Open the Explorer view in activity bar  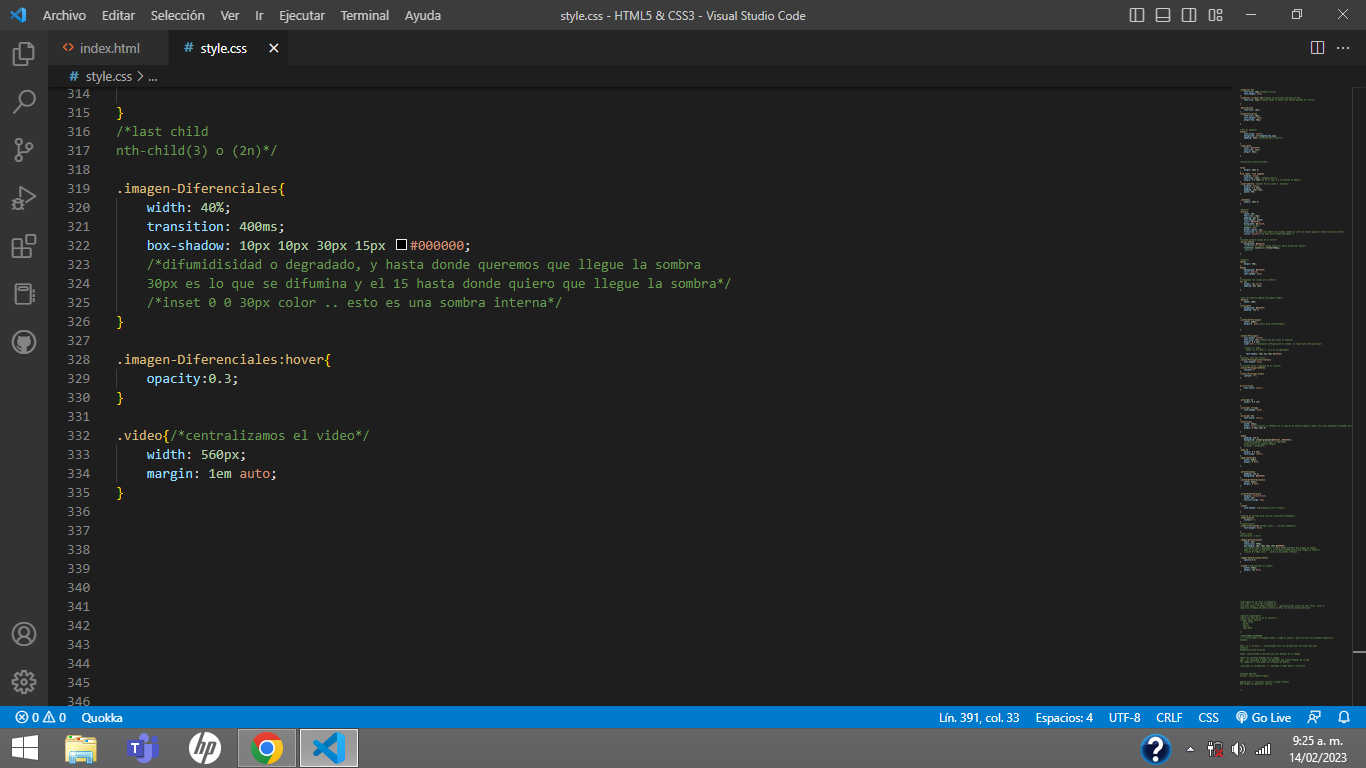[x=24, y=53]
